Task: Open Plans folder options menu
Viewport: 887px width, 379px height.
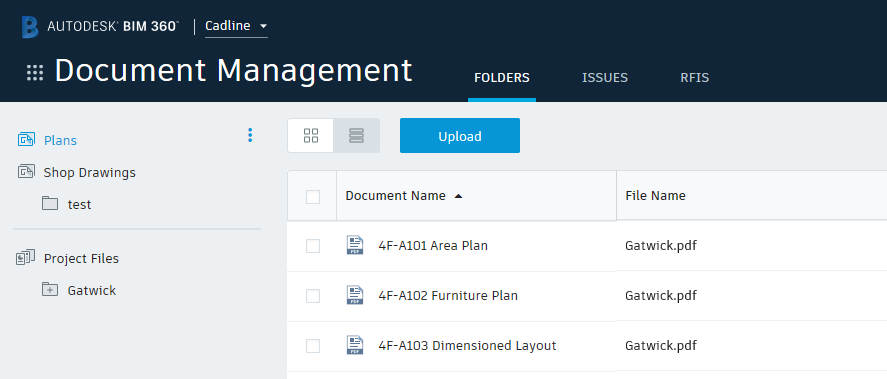Action: (250, 135)
